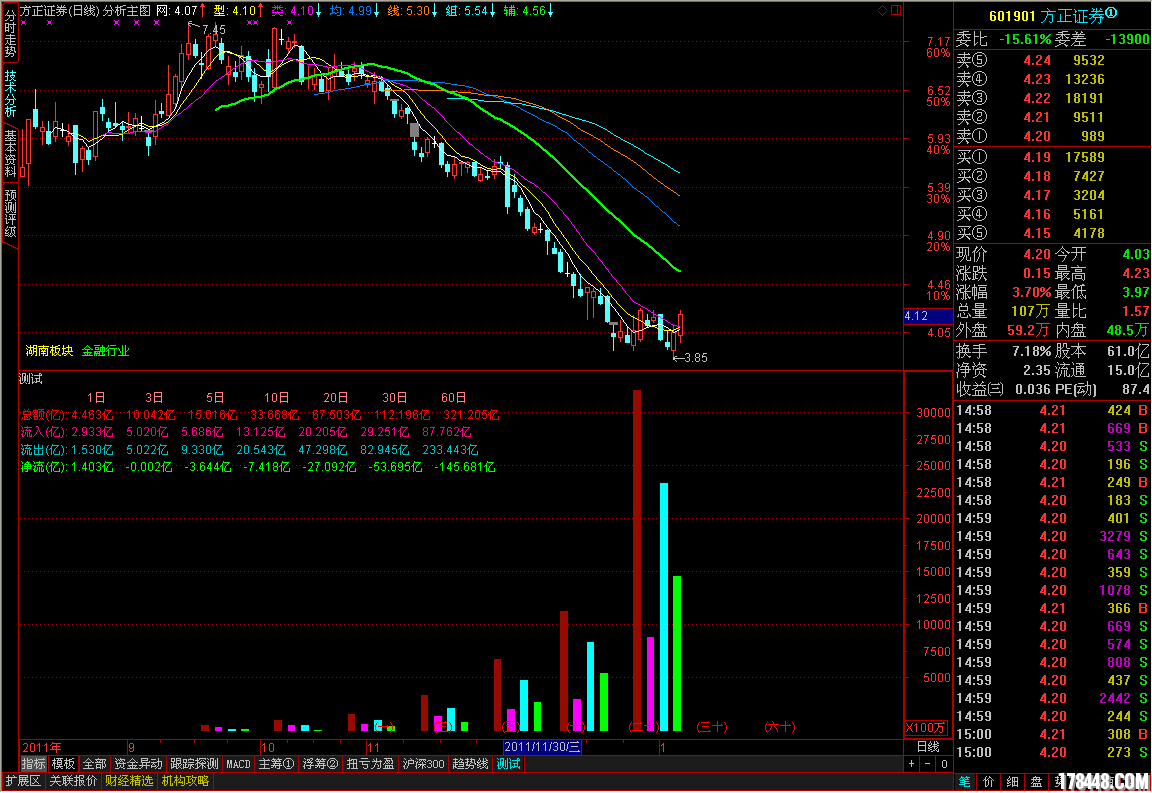The width and height of the screenshot is (1152, 793).
Task: Open the 机构攻略 bottom tab
Action: pos(185,781)
